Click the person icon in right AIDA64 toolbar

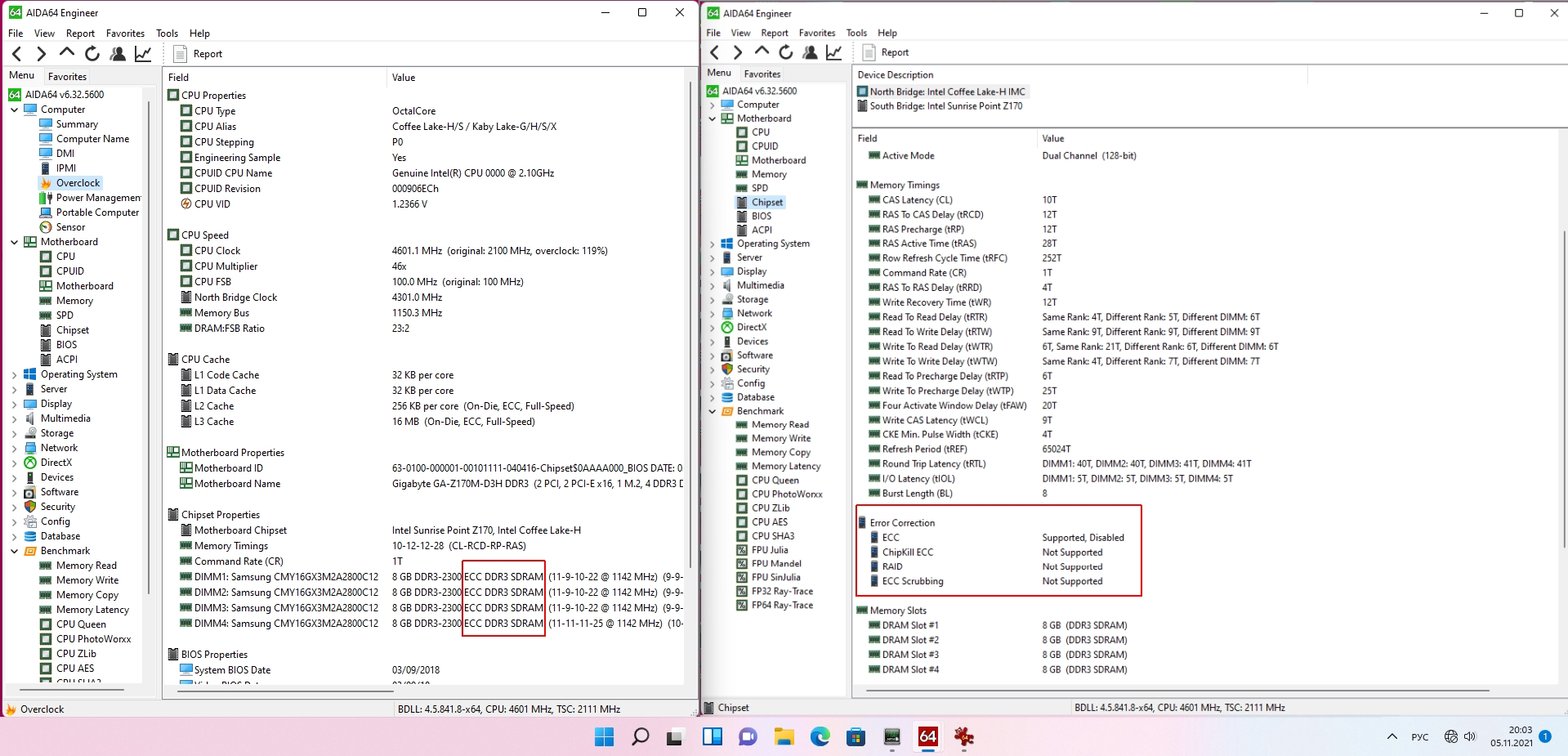(810, 52)
